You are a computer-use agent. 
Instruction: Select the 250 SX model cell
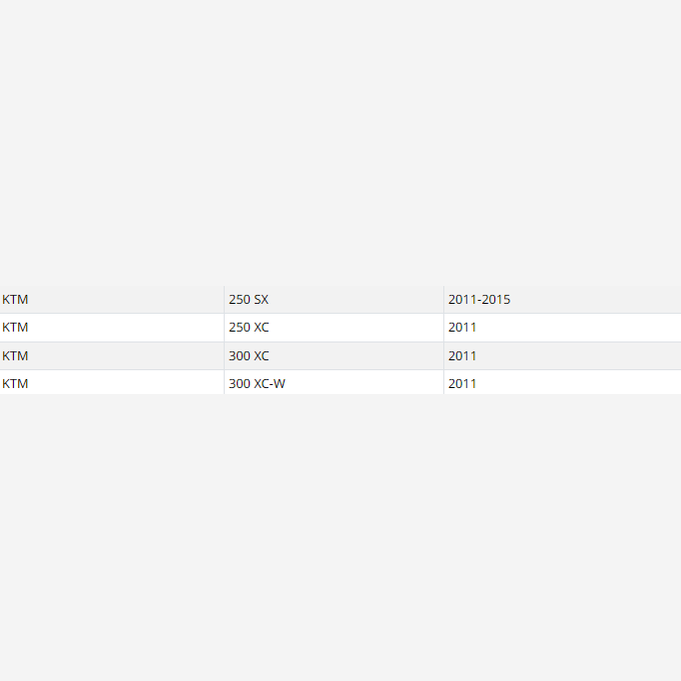pyautogui.click(x=334, y=300)
